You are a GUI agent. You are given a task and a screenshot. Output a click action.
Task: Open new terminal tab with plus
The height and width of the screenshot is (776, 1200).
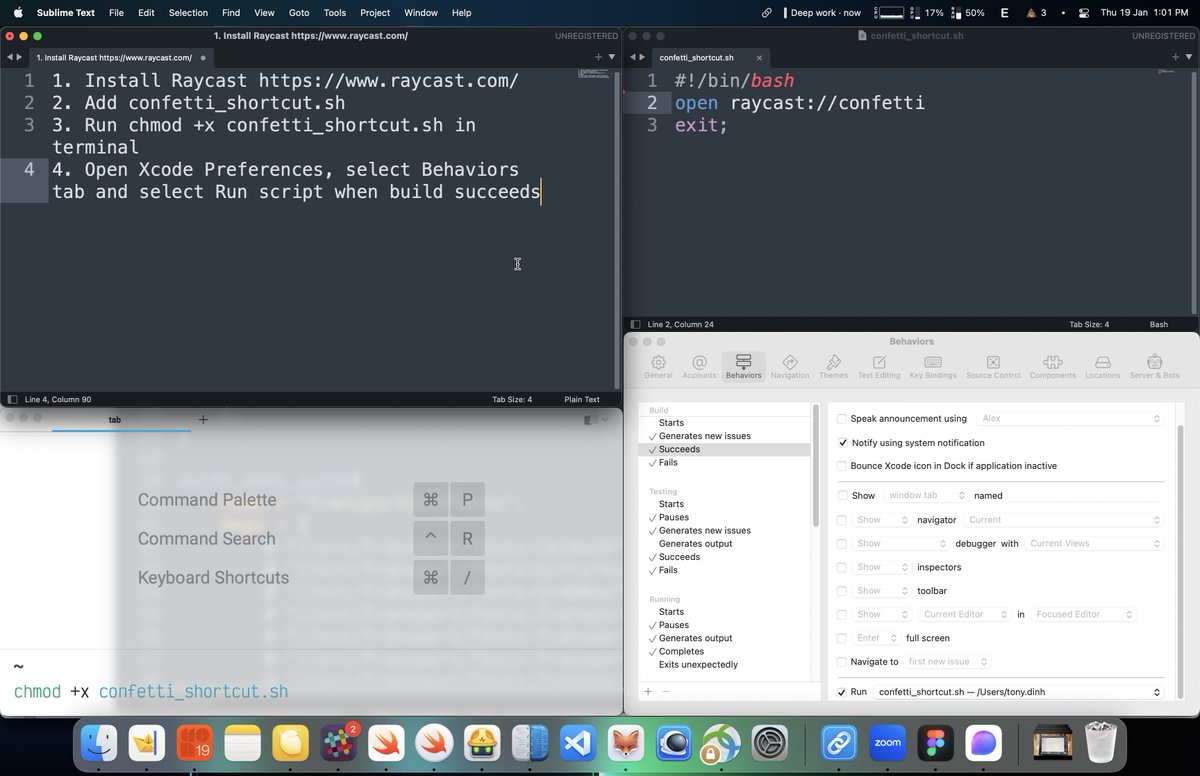point(203,420)
